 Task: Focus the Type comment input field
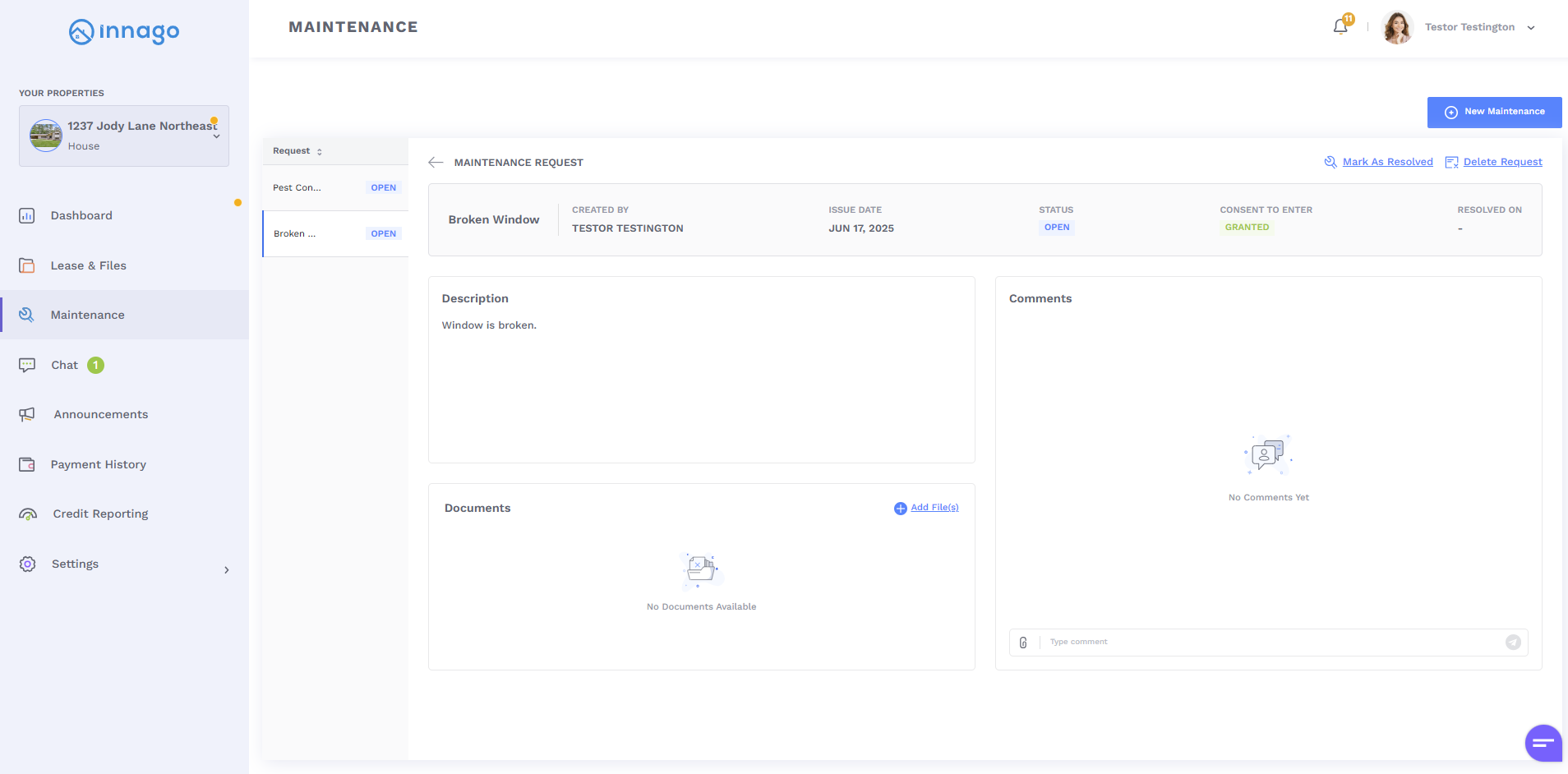tap(1272, 643)
